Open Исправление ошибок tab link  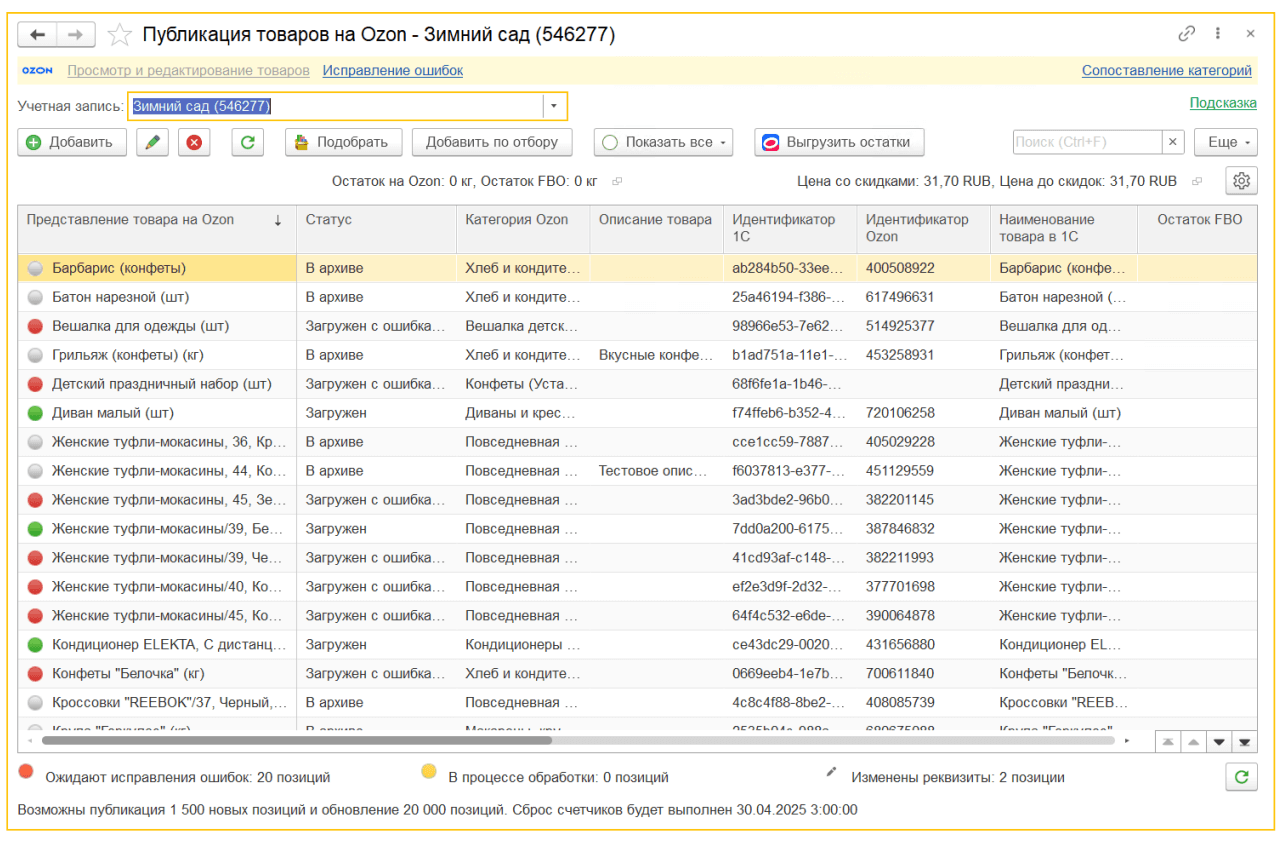coord(392,71)
